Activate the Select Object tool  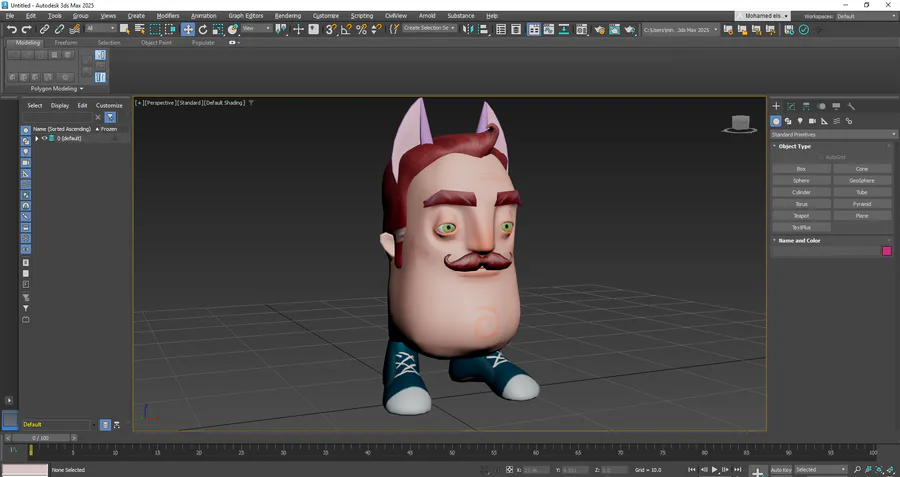click(125, 29)
